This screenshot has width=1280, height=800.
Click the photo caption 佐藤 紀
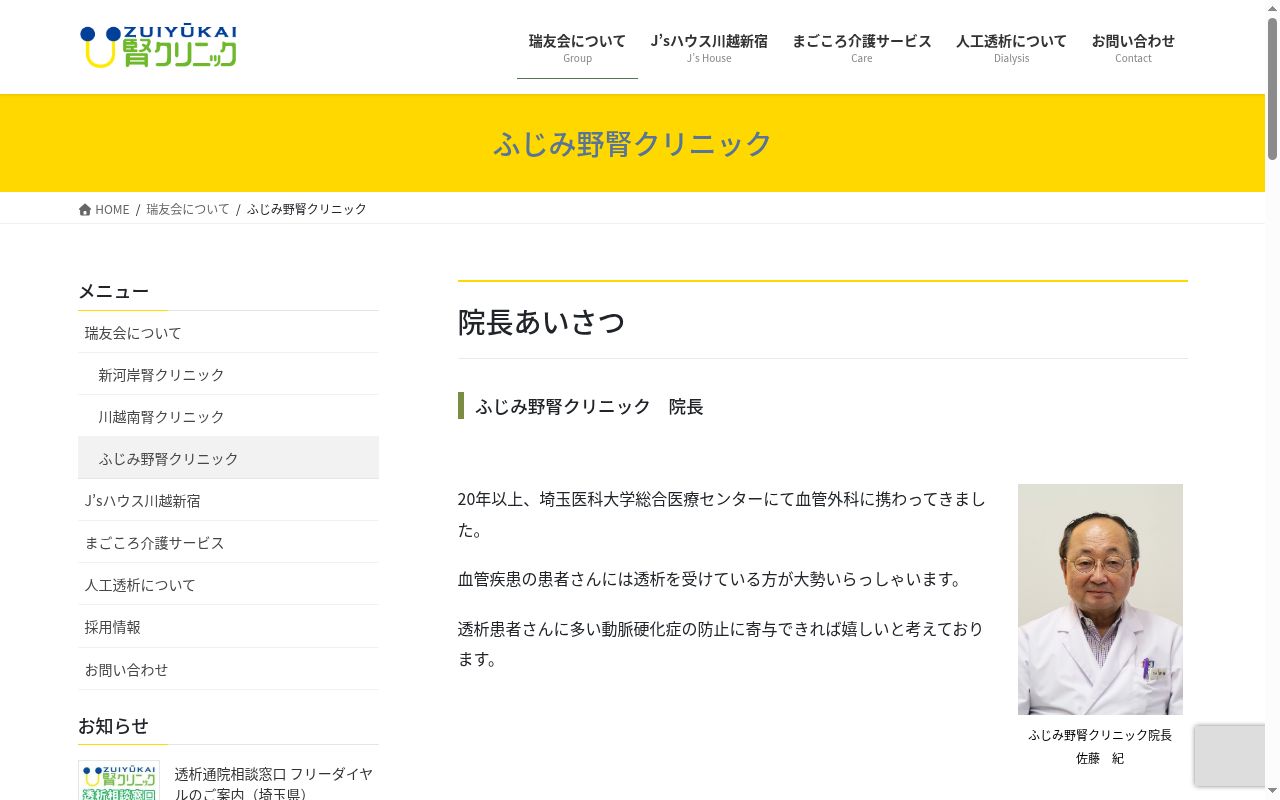pos(1100,758)
